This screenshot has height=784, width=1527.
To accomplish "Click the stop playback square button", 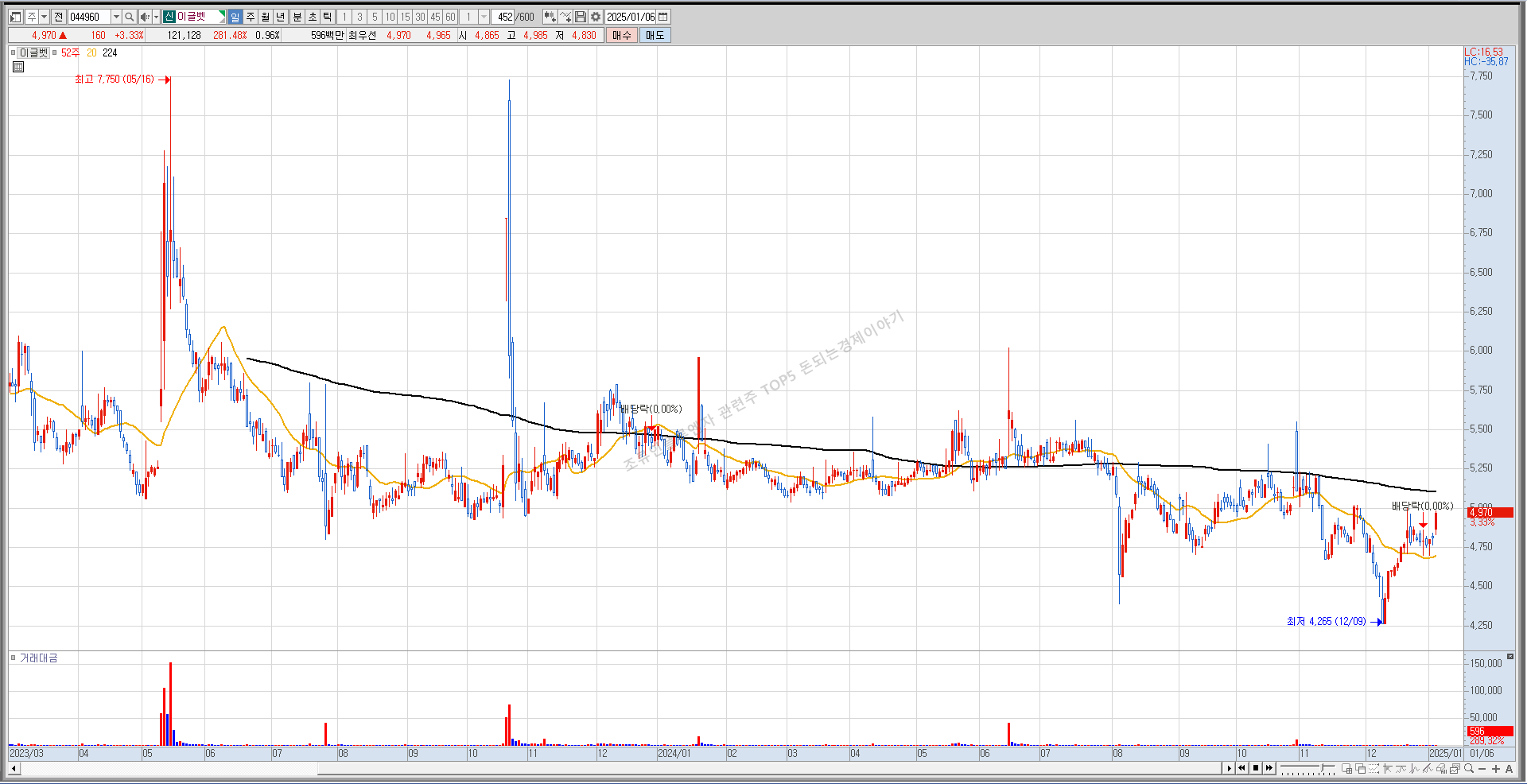I will point(1256,768).
